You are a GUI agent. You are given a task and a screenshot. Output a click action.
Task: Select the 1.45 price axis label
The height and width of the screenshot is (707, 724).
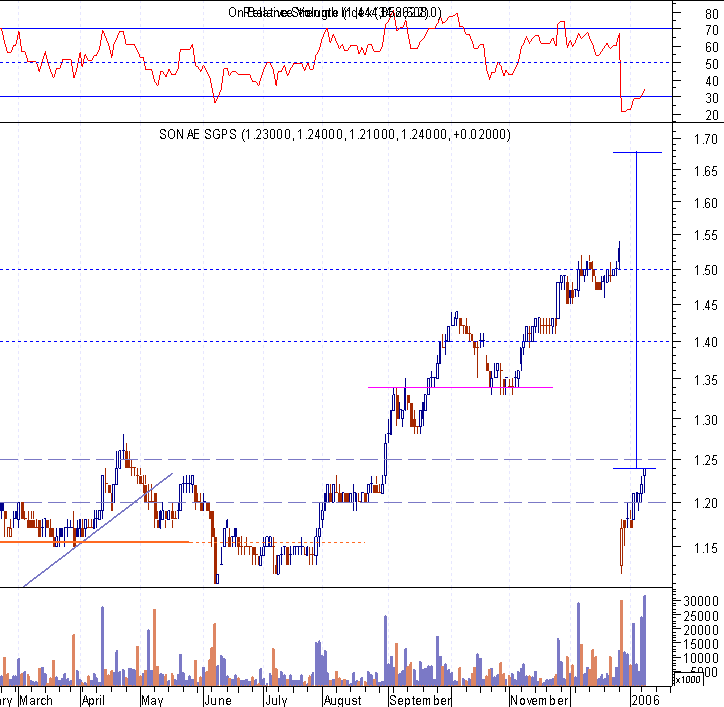click(x=706, y=305)
